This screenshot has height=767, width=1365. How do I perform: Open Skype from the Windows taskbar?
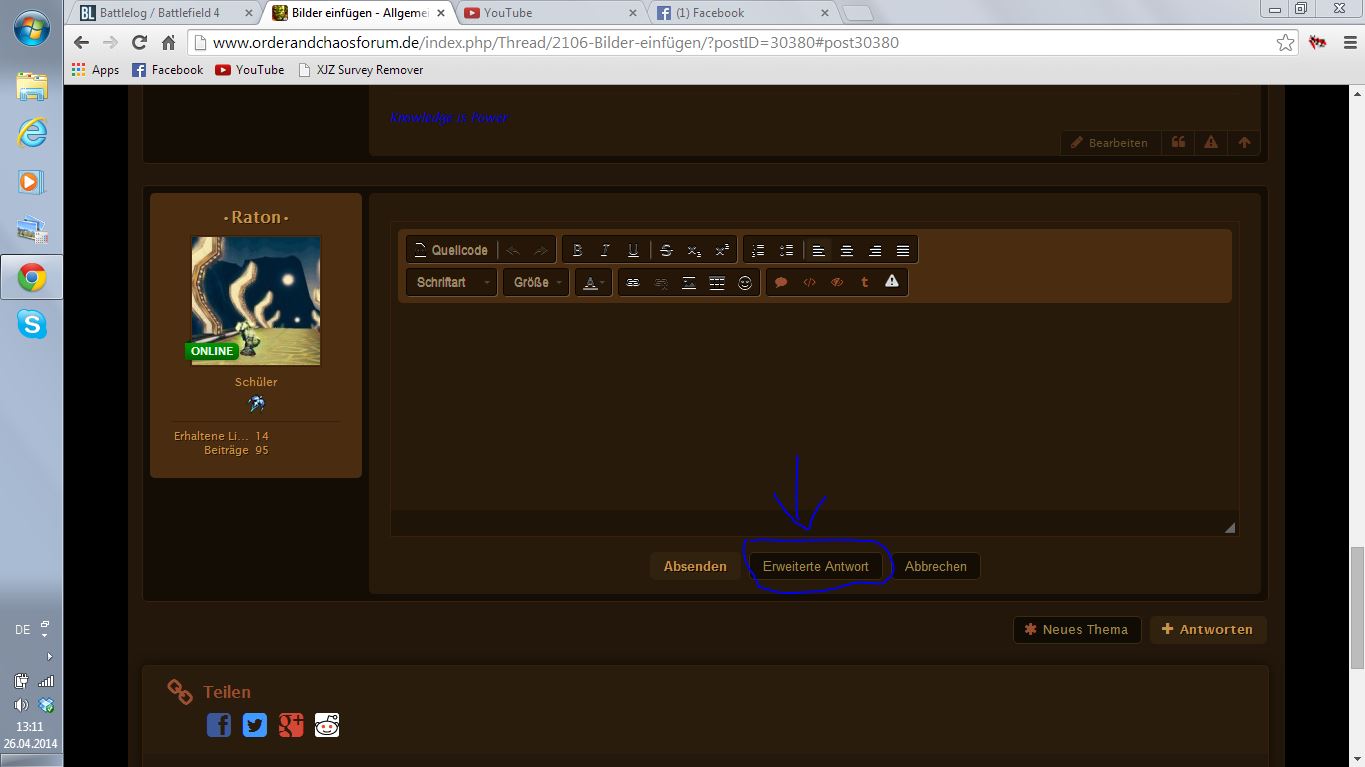click(32, 324)
